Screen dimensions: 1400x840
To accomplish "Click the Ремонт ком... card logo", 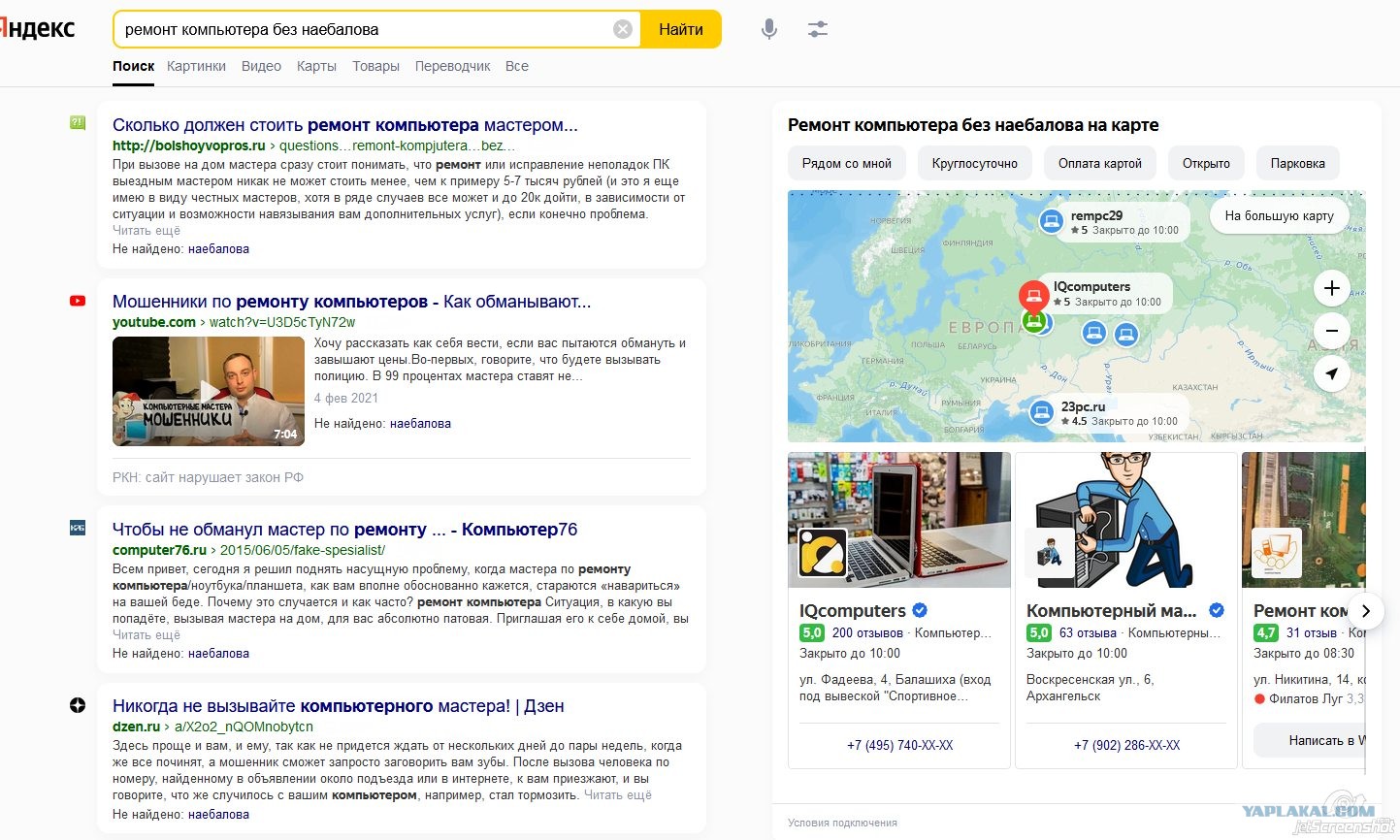I will (x=1276, y=553).
